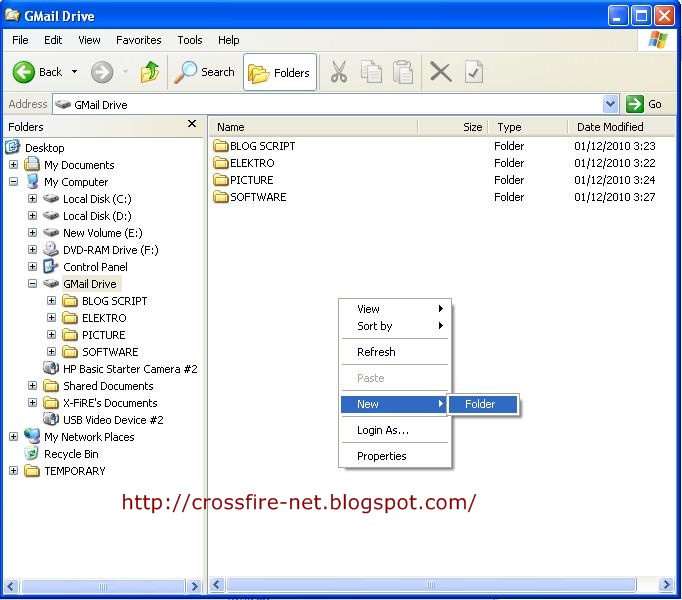The height and width of the screenshot is (600, 682).
Task: Click the Cut scissors icon
Action: tap(339, 72)
